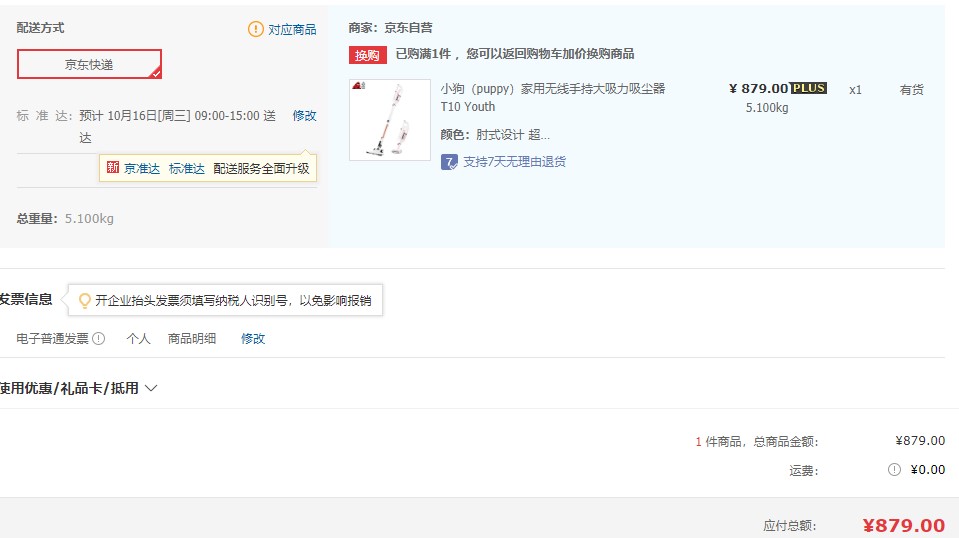Click the 新 badge icon in tooltip

113,168
